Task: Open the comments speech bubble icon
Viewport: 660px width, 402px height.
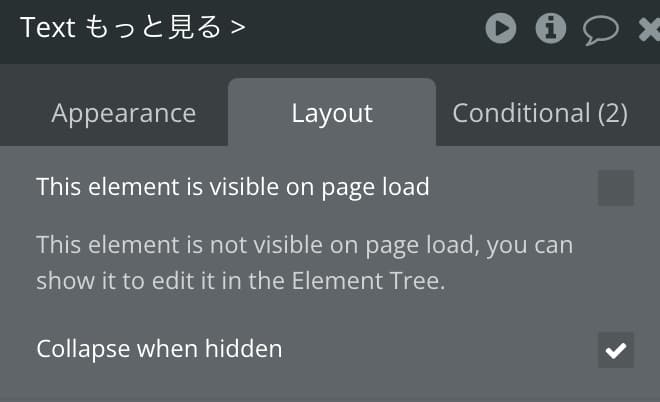Action: (x=601, y=29)
